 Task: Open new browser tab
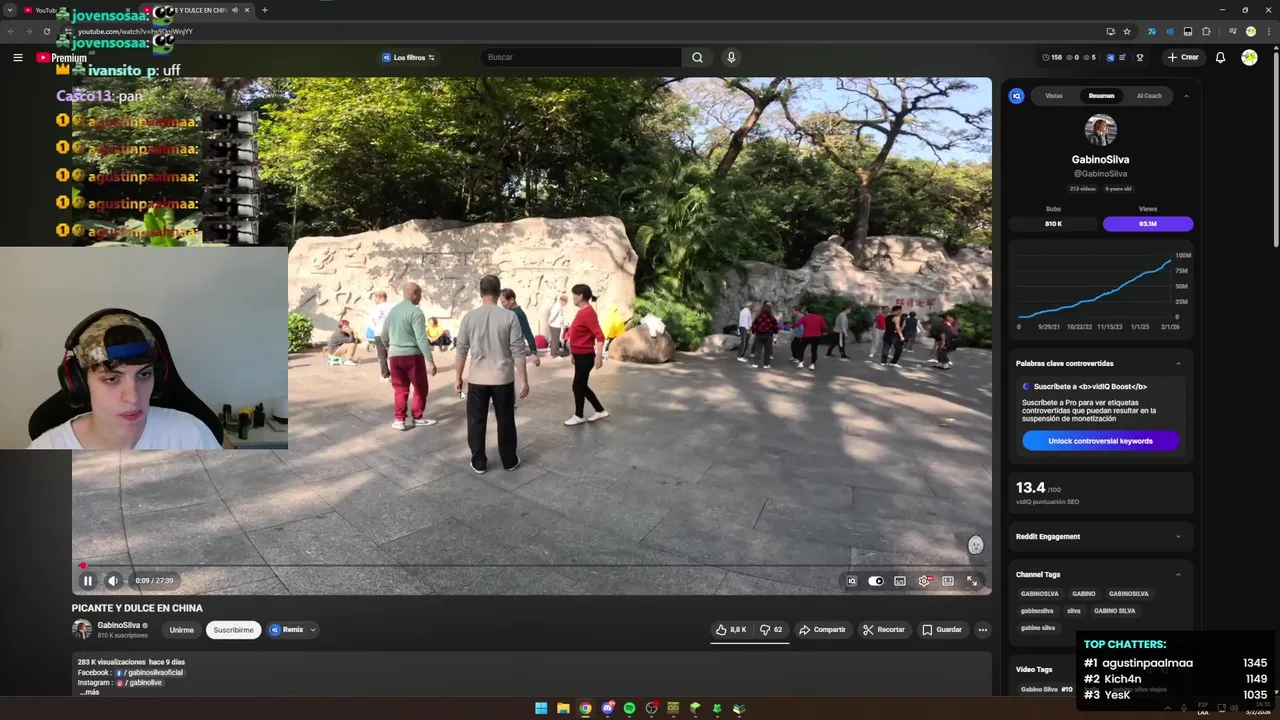[x=264, y=10]
